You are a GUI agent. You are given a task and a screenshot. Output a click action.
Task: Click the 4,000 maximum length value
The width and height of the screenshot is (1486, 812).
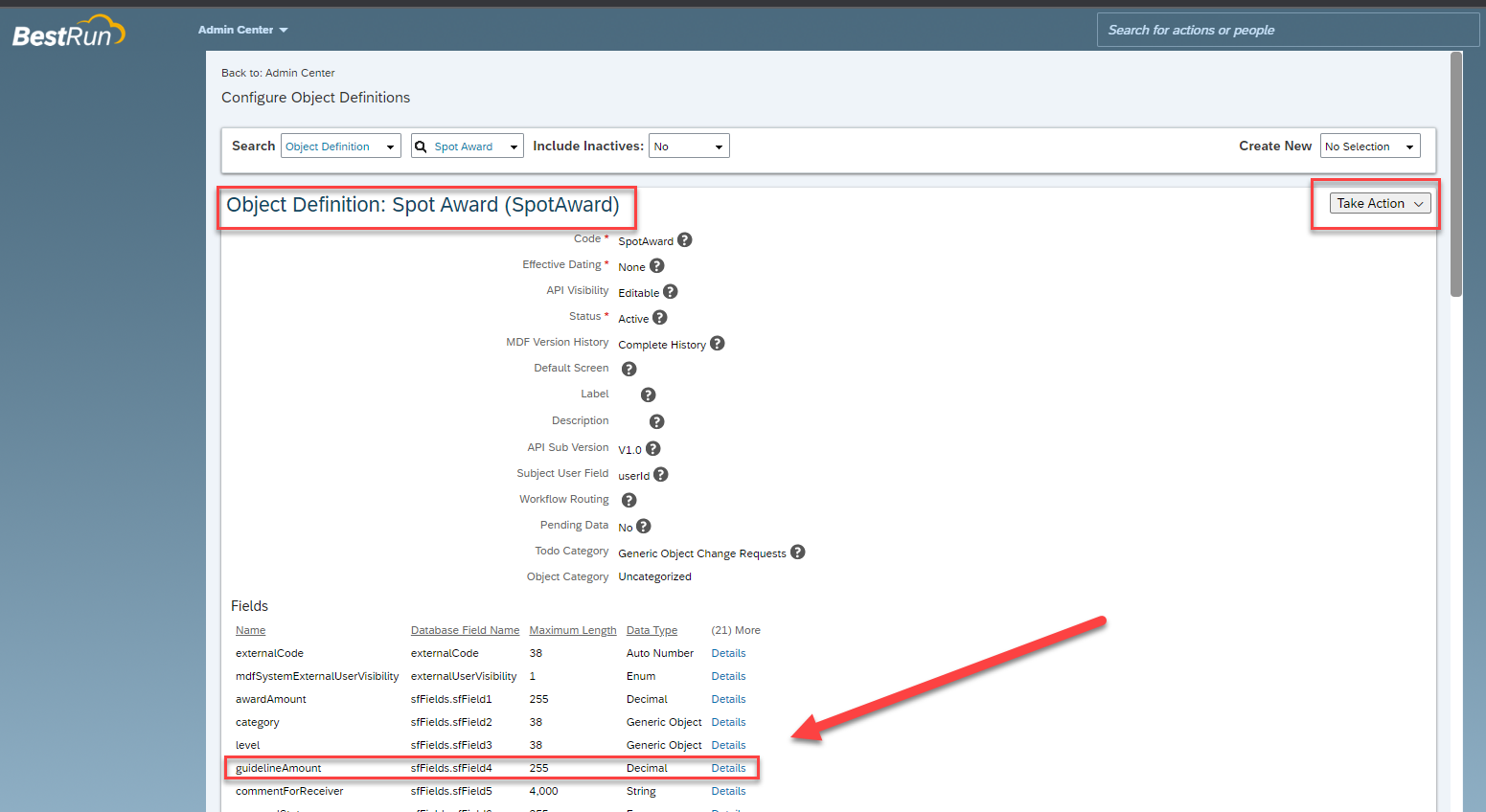(543, 791)
